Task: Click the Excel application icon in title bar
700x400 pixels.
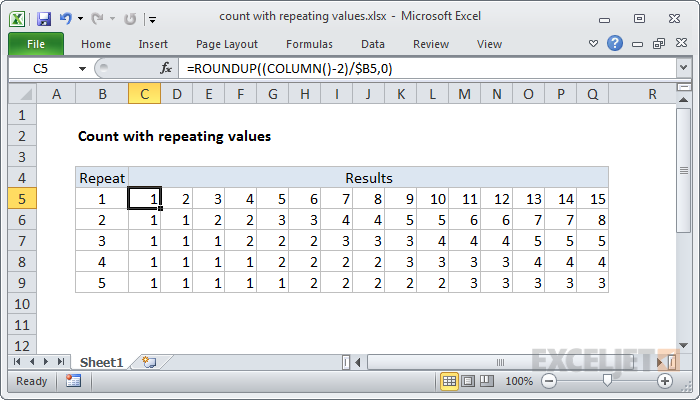Action: pyautogui.click(x=17, y=19)
